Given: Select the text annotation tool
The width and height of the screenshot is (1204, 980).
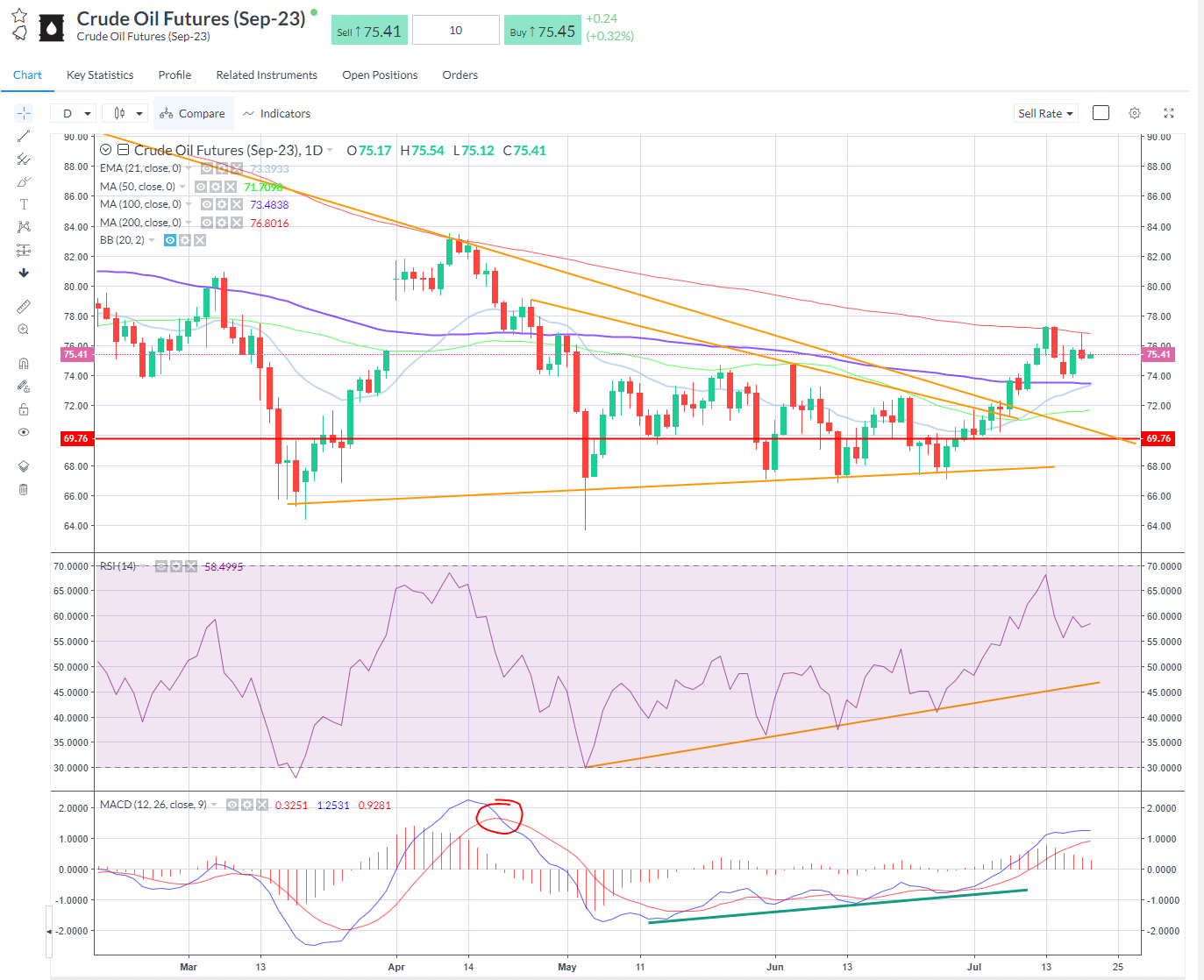Looking at the screenshot, I should [24, 203].
